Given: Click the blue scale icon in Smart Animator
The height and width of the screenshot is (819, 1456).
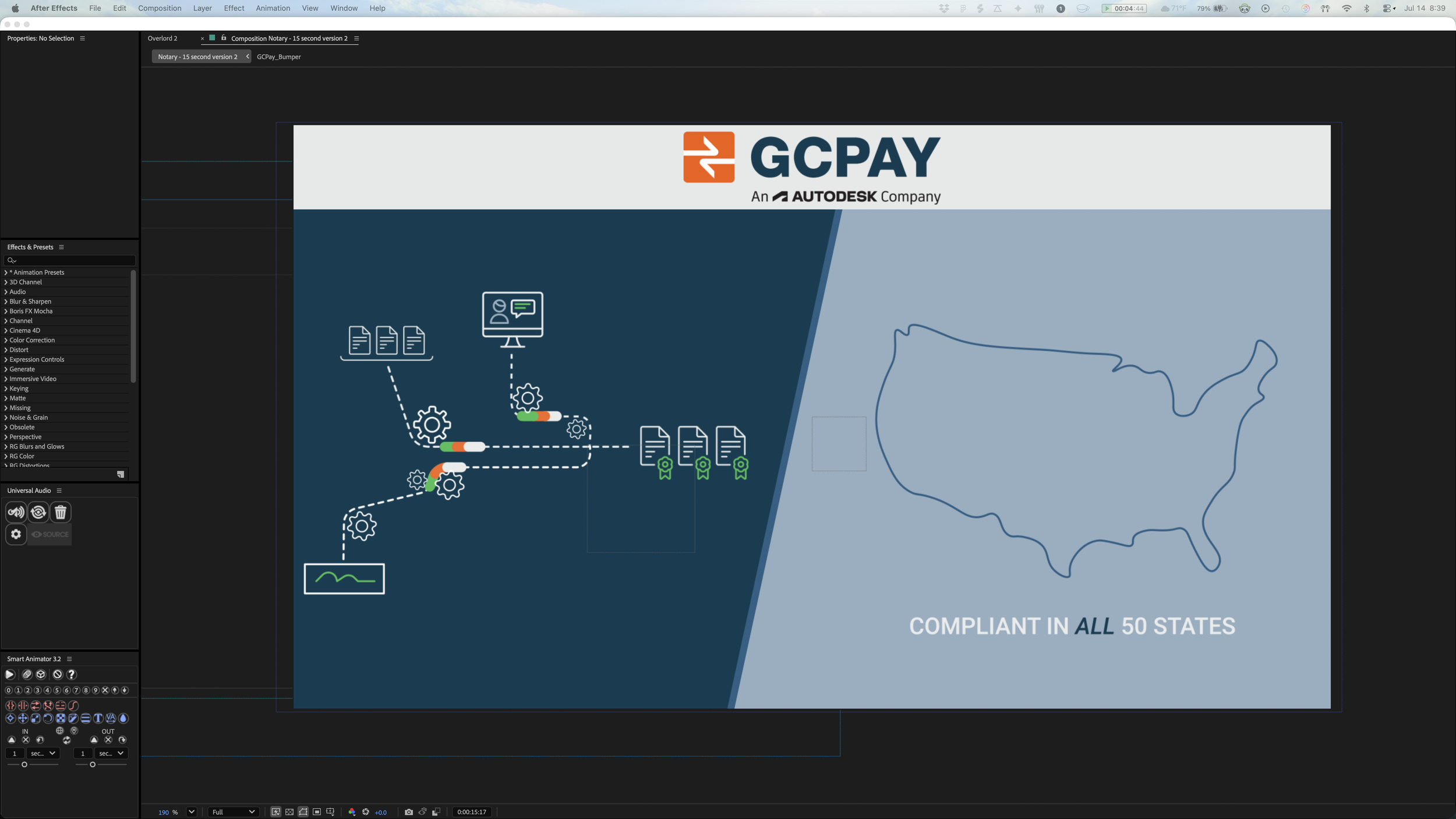Looking at the screenshot, I should pos(36,718).
